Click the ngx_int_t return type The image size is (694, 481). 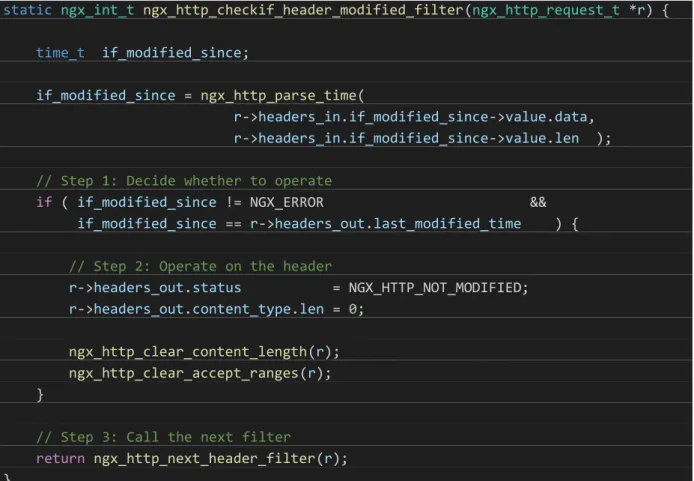(97, 10)
